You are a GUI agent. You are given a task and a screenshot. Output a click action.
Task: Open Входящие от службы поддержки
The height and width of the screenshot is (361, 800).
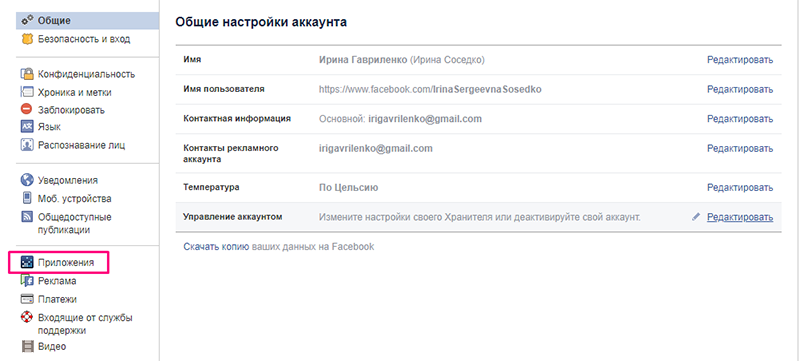click(85, 324)
